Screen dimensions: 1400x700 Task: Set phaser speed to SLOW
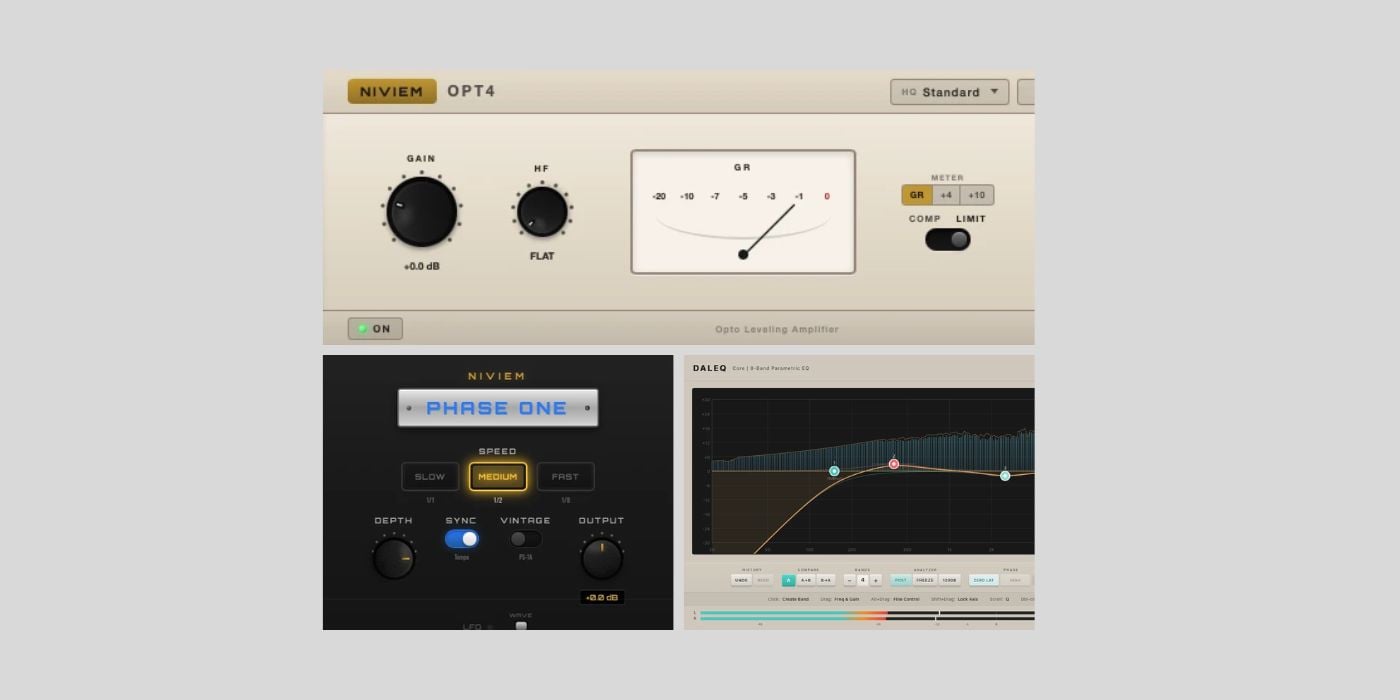[430, 477]
